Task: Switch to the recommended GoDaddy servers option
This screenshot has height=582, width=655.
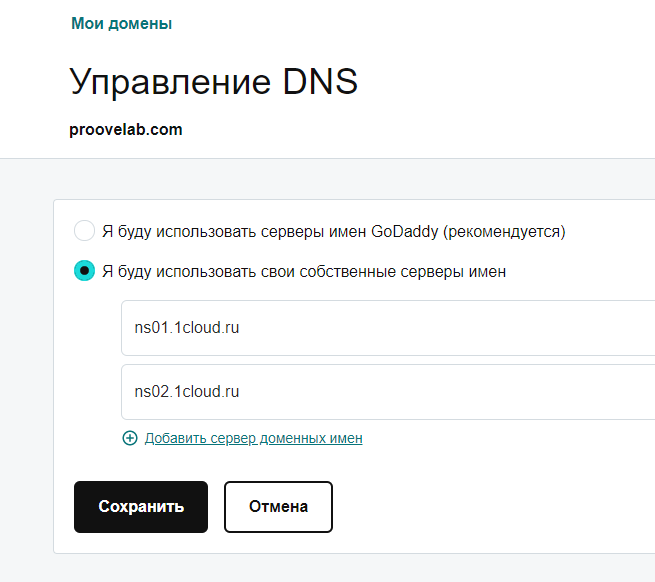Action: (x=85, y=231)
